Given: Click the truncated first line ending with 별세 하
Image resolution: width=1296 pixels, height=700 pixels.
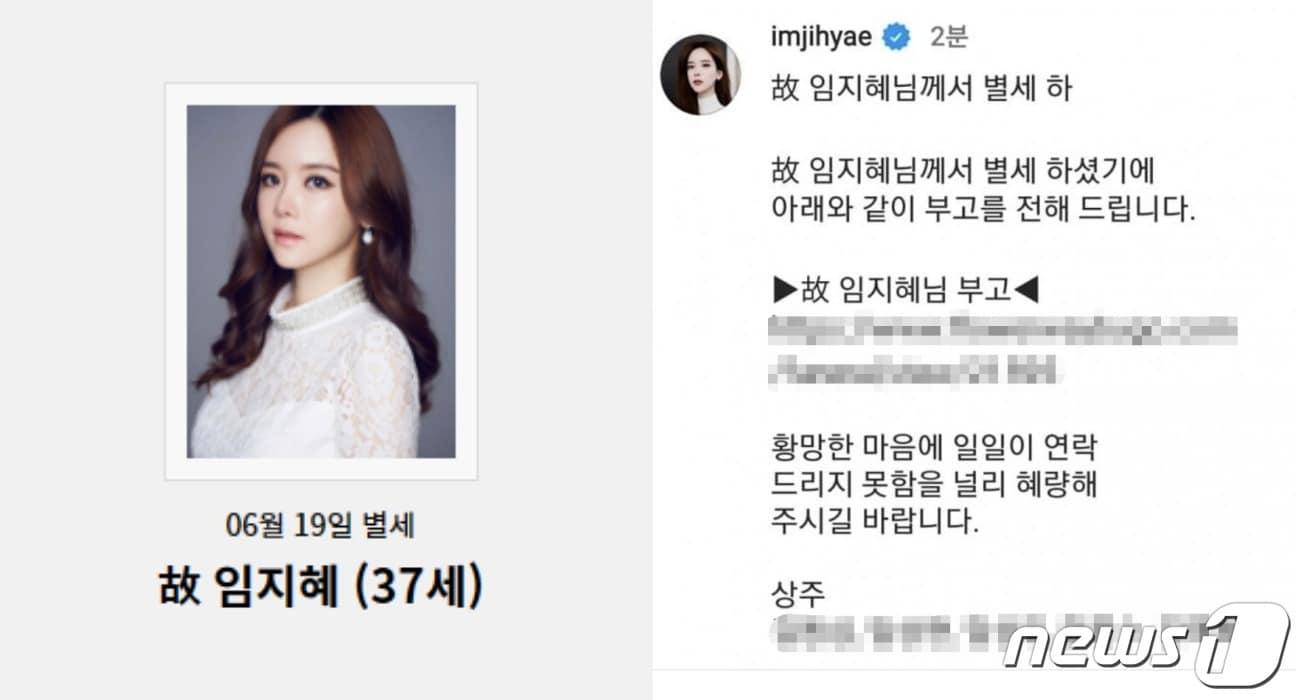Looking at the screenshot, I should (921, 90).
